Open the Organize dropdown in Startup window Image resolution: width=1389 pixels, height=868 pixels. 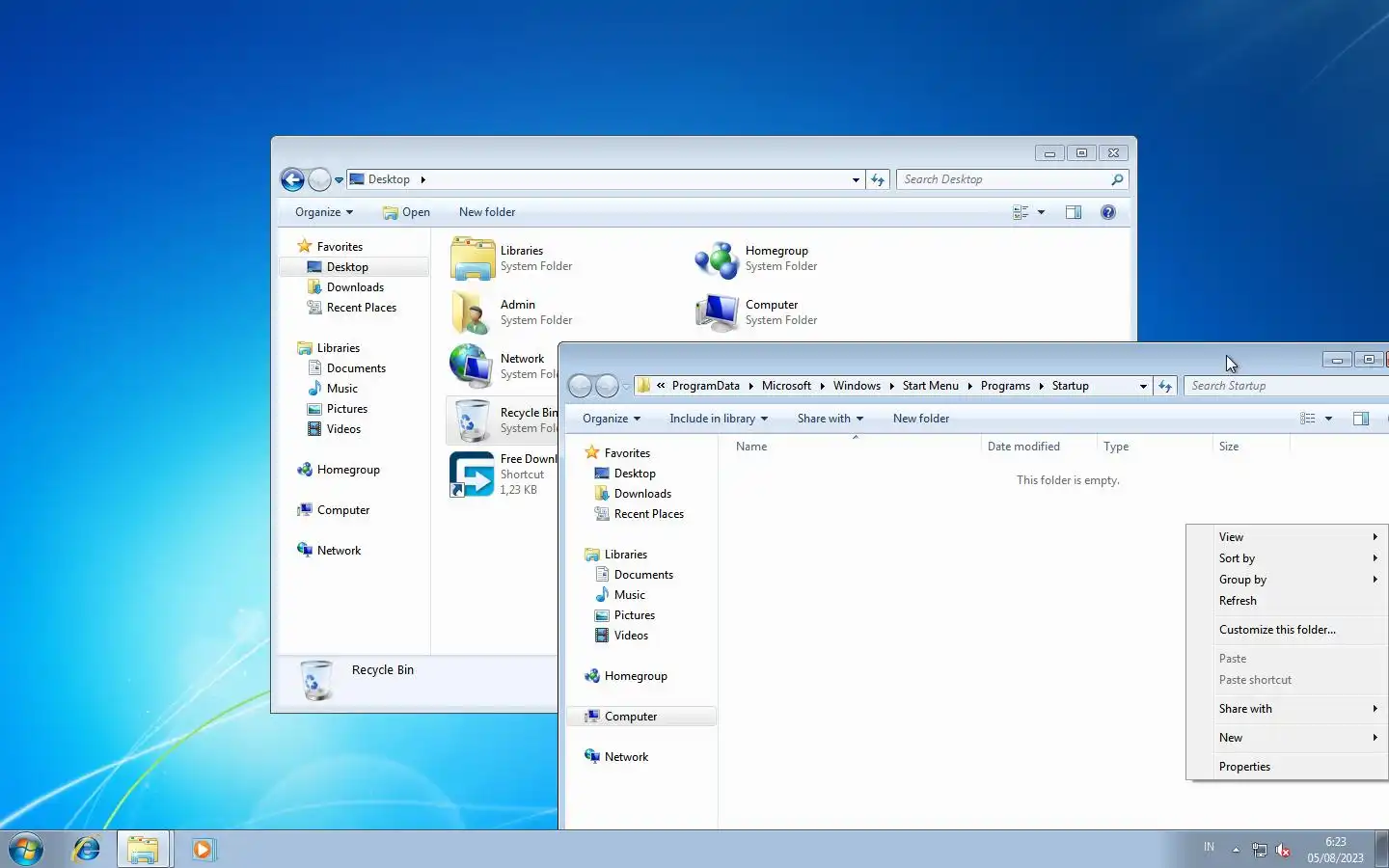pos(612,419)
